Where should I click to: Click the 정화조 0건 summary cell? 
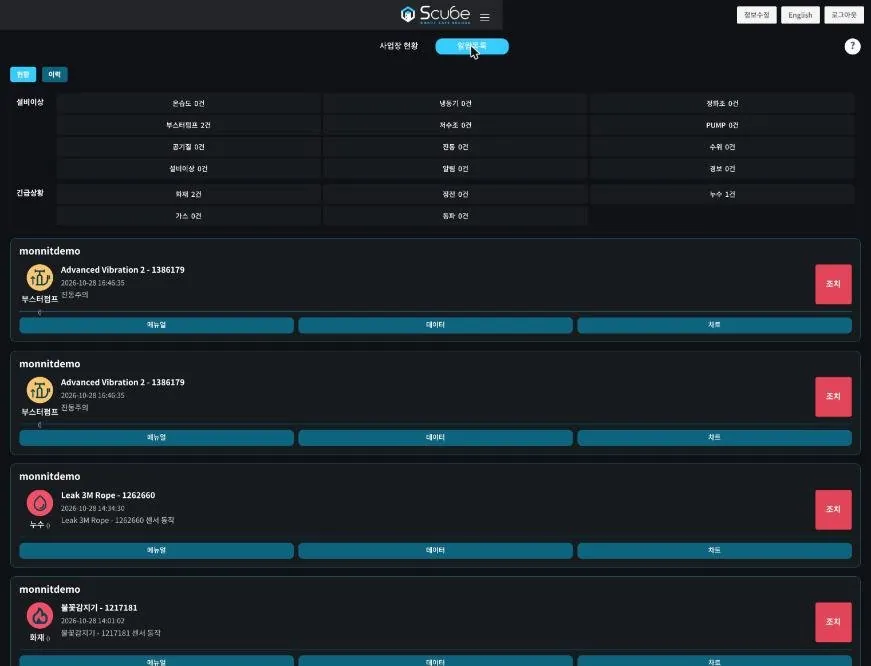[722, 103]
